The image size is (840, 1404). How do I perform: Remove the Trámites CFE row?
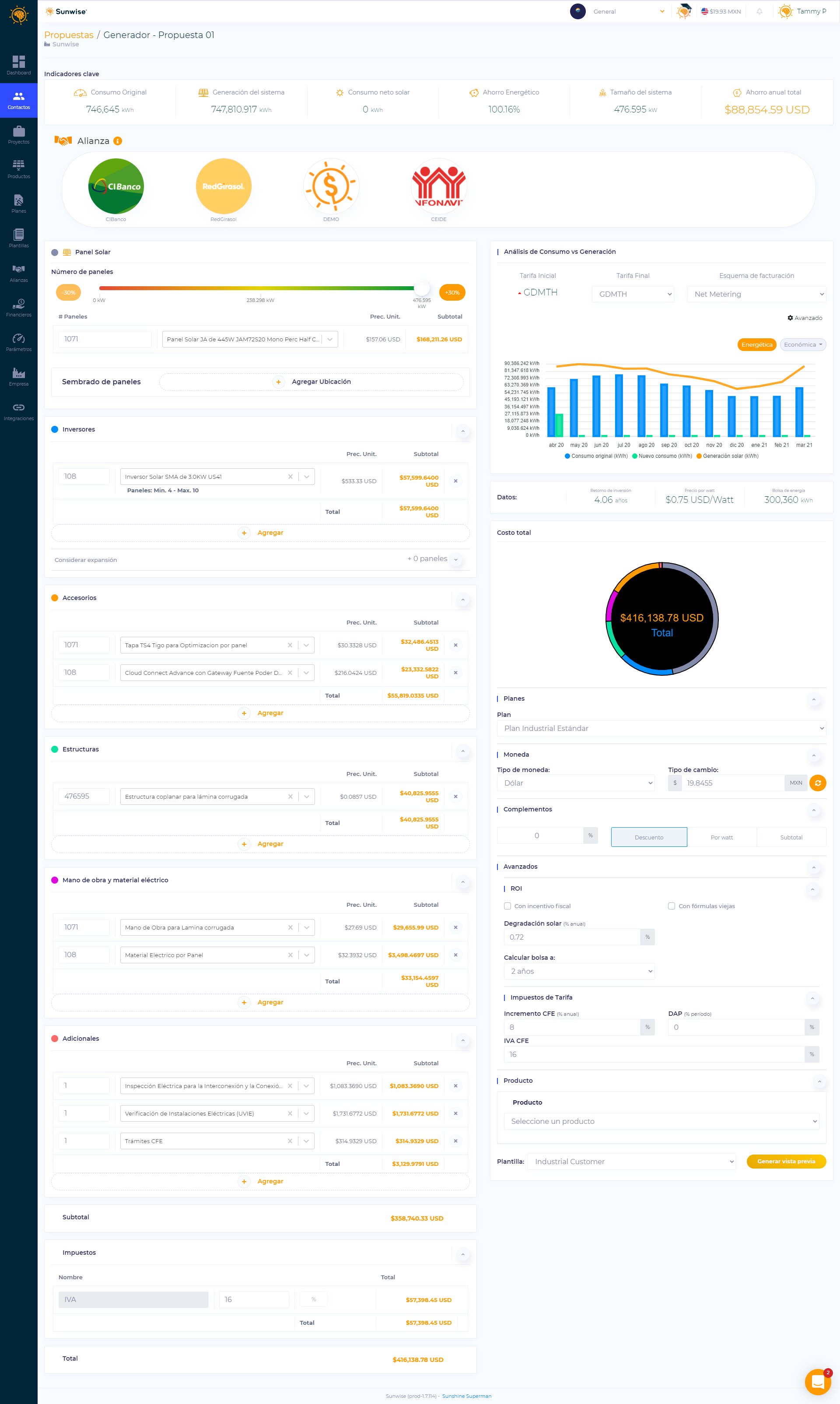click(456, 1141)
